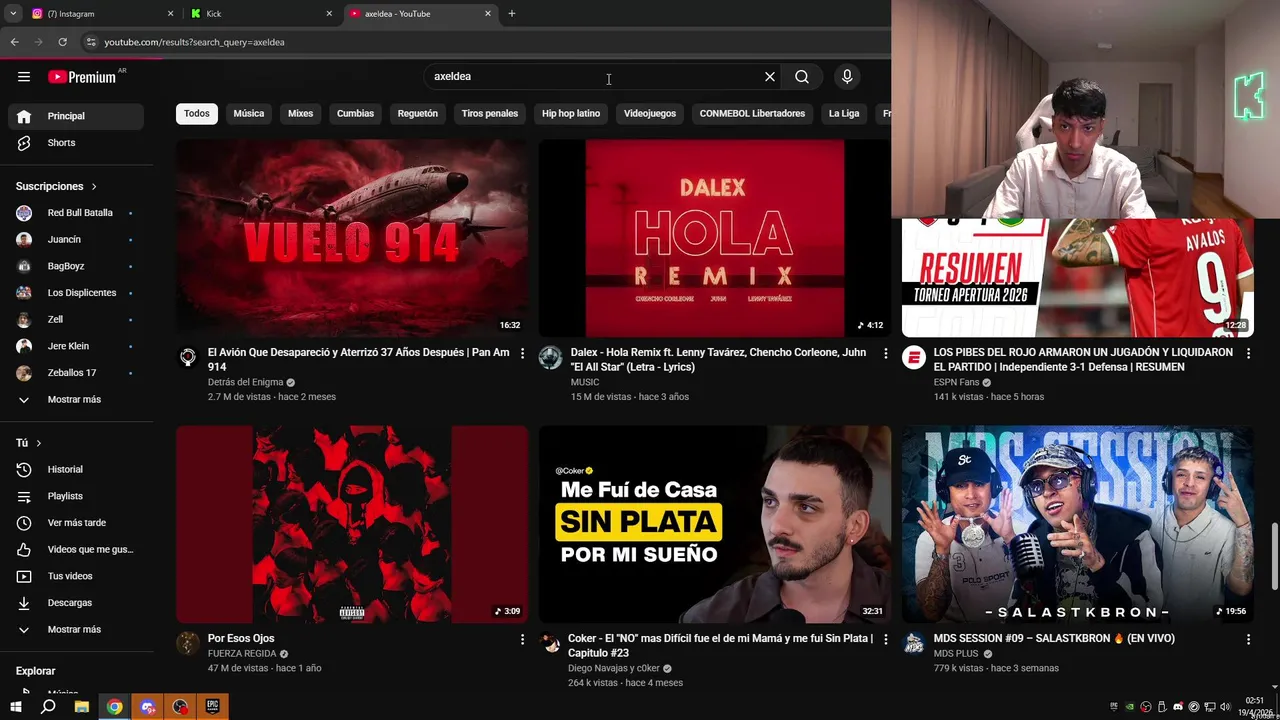Expand Mostrar más under subscriptions
The height and width of the screenshot is (720, 1280).
pyautogui.click(x=76, y=400)
